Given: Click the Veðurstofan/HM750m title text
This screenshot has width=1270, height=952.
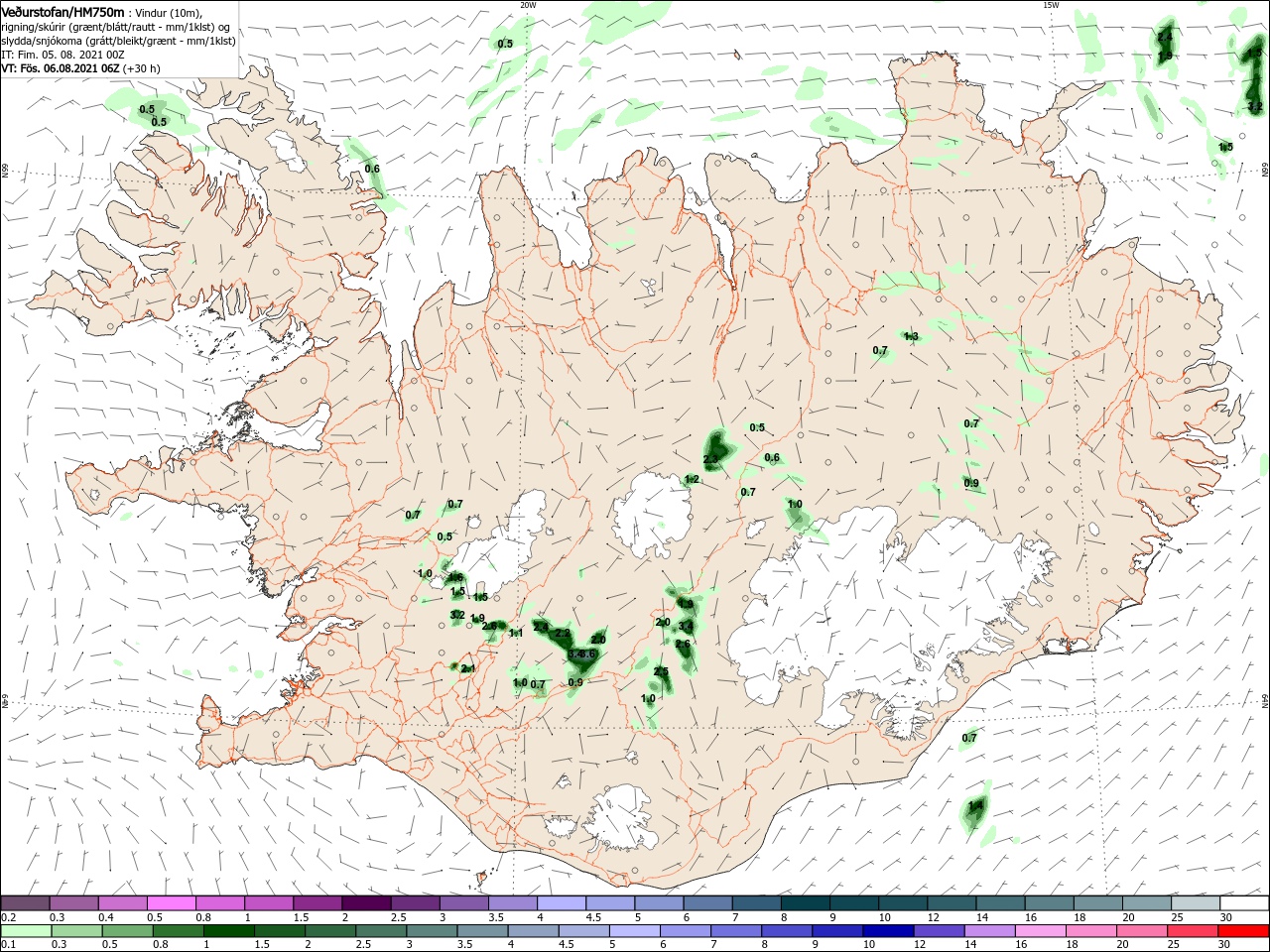Looking at the screenshot, I should 63,11.
